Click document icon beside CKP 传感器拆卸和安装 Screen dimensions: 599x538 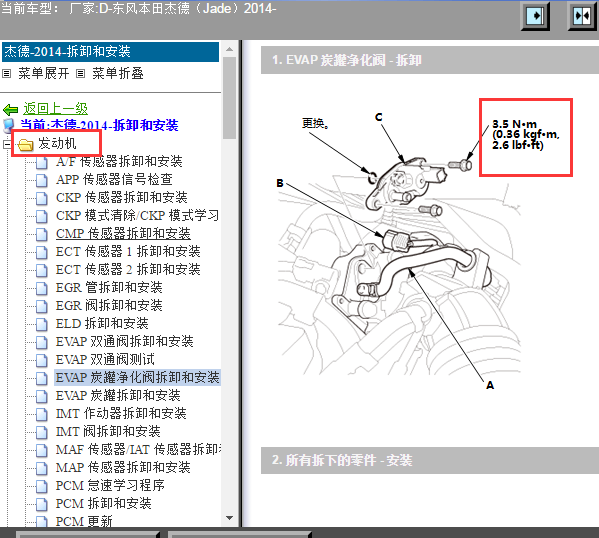[x=42, y=198]
